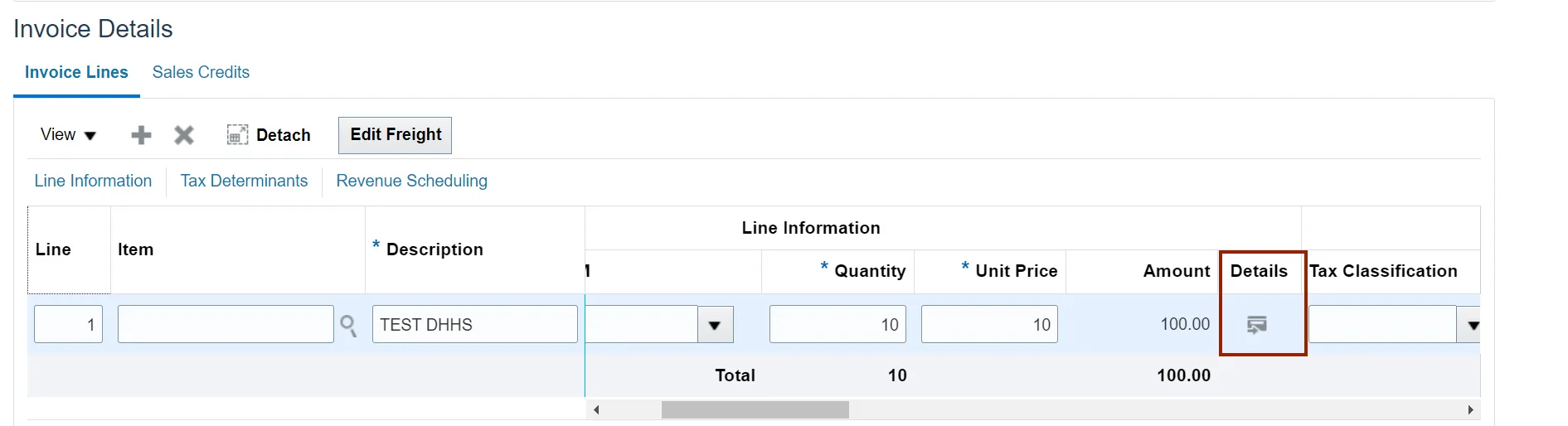This screenshot has height=426, width=1568.
Task: Click the Quantity input field
Action: (837, 325)
